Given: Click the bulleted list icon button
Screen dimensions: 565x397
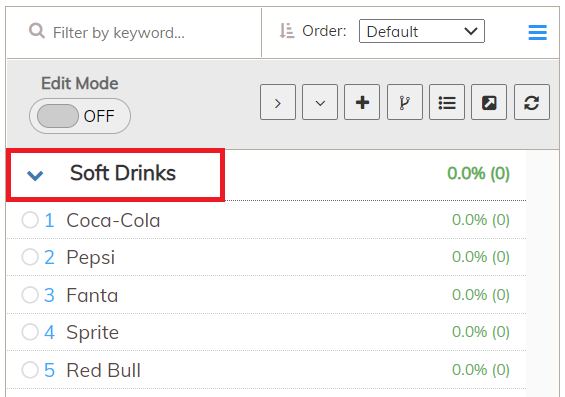Looking at the screenshot, I should pyautogui.click(x=447, y=102).
